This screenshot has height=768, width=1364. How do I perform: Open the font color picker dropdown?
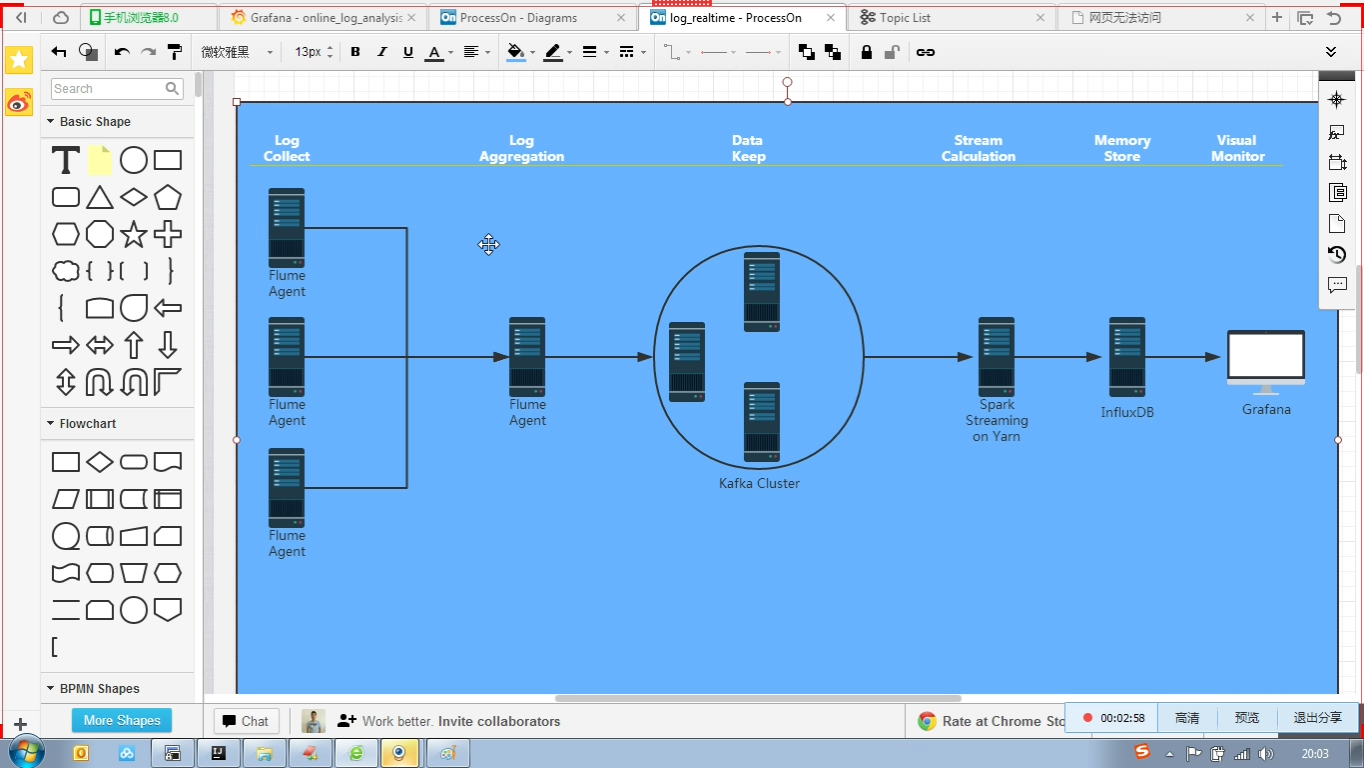[x=440, y=52]
